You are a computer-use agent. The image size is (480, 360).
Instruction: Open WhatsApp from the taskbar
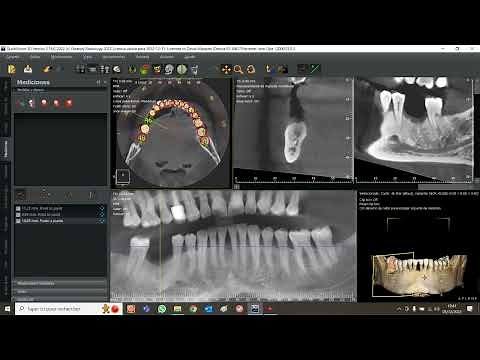162,309
